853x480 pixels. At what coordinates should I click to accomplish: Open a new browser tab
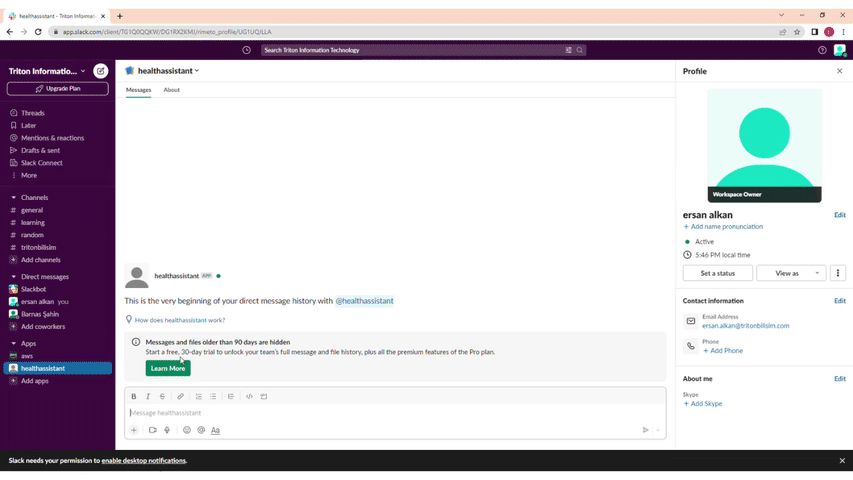coord(120,16)
